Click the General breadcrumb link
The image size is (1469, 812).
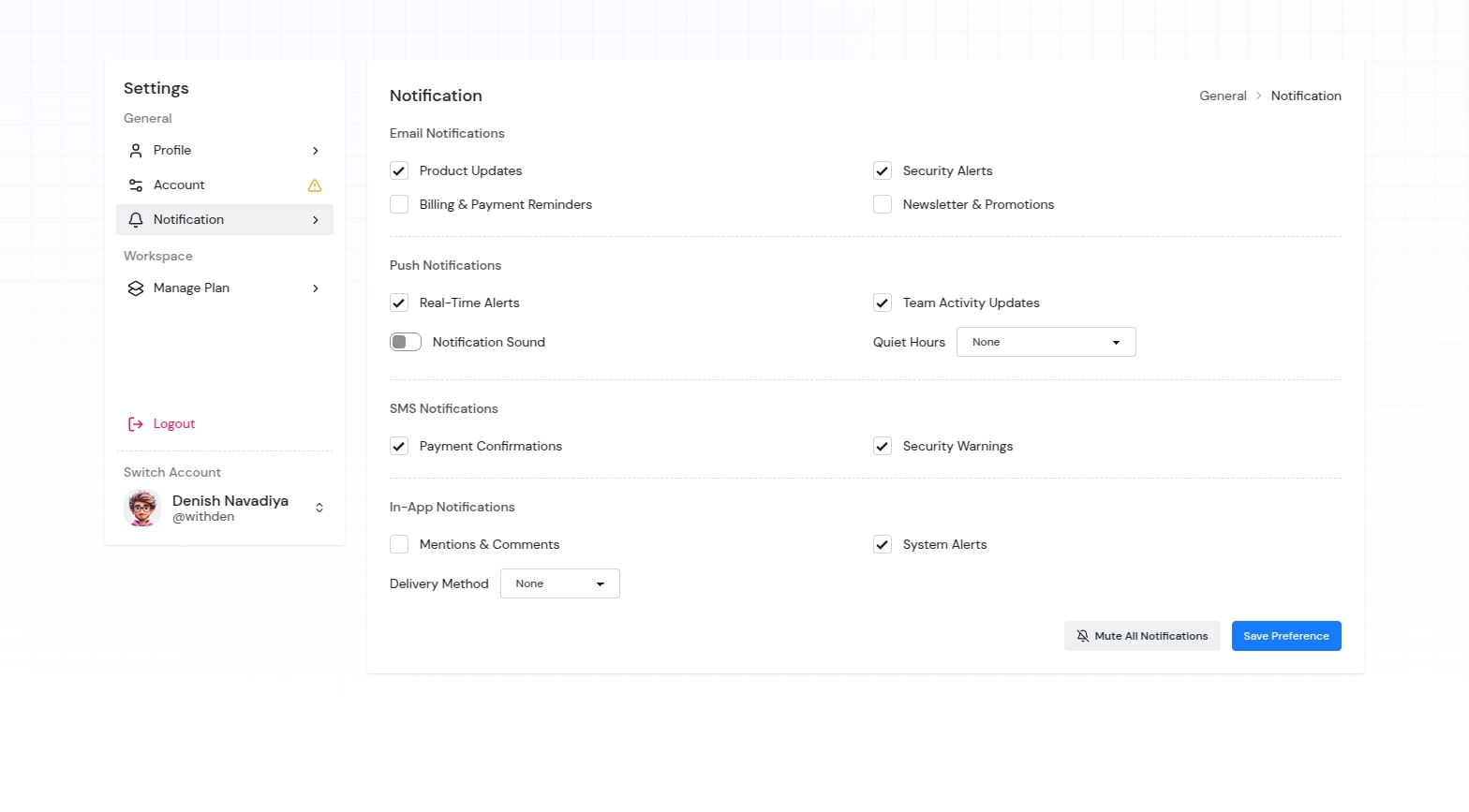click(1223, 96)
